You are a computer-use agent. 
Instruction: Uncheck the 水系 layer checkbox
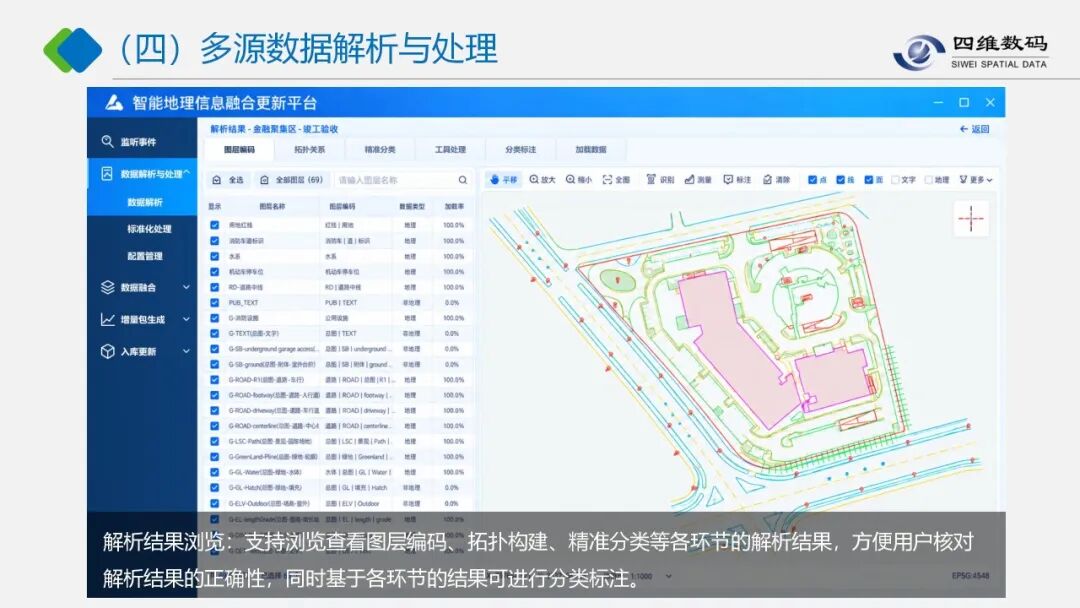(214, 256)
